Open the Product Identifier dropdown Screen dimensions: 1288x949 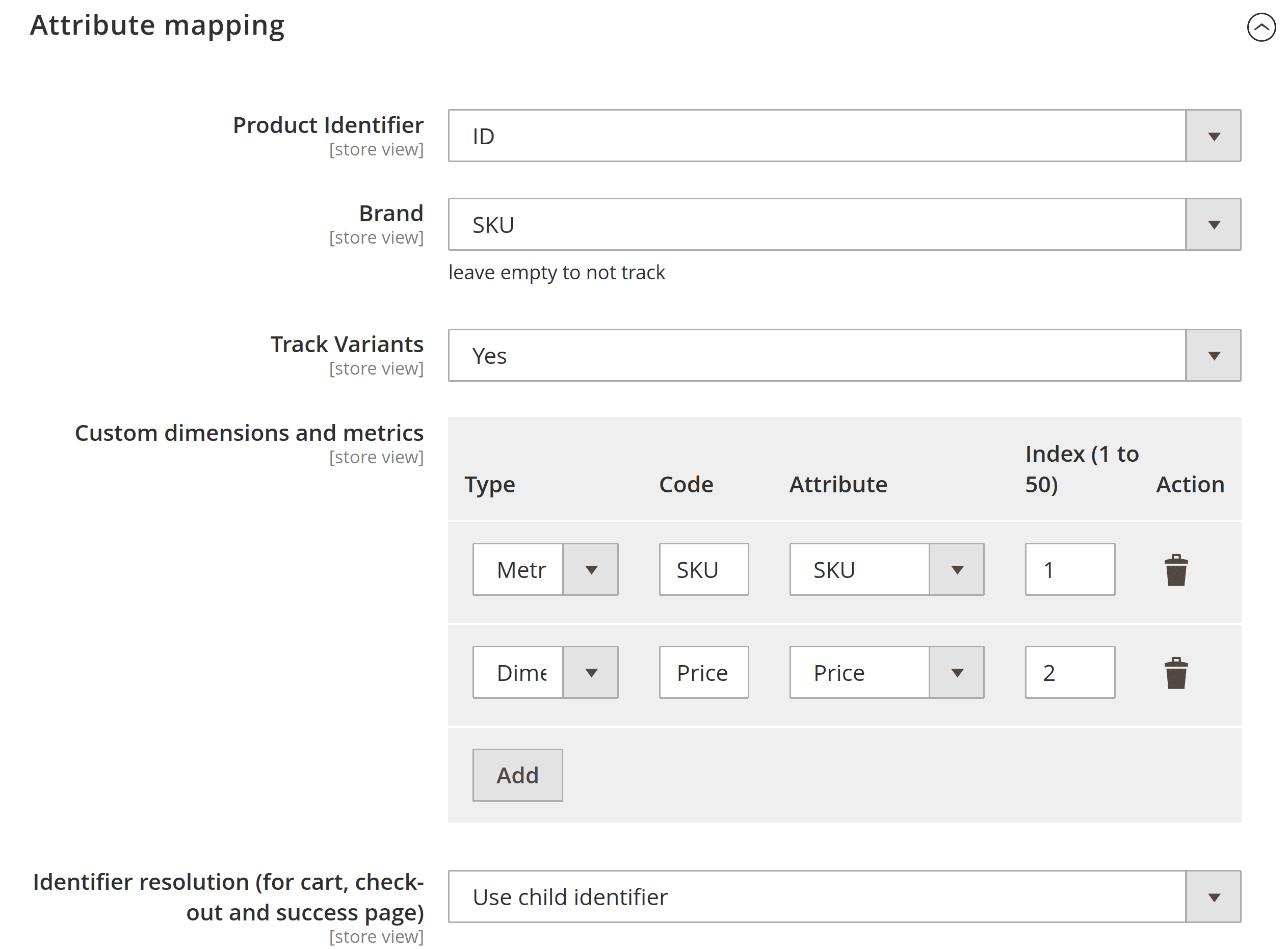point(844,136)
